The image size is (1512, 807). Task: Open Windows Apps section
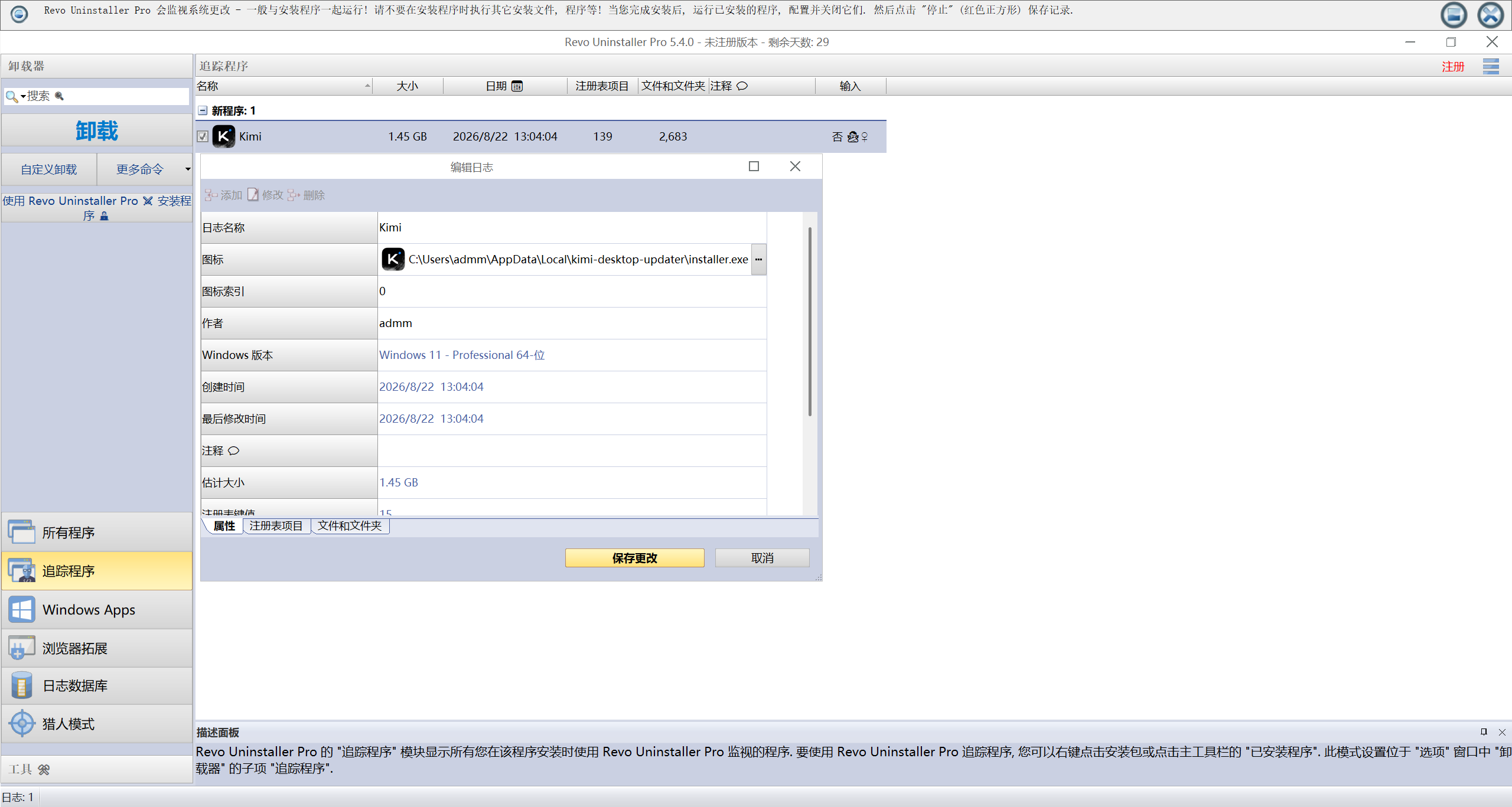tap(97, 609)
